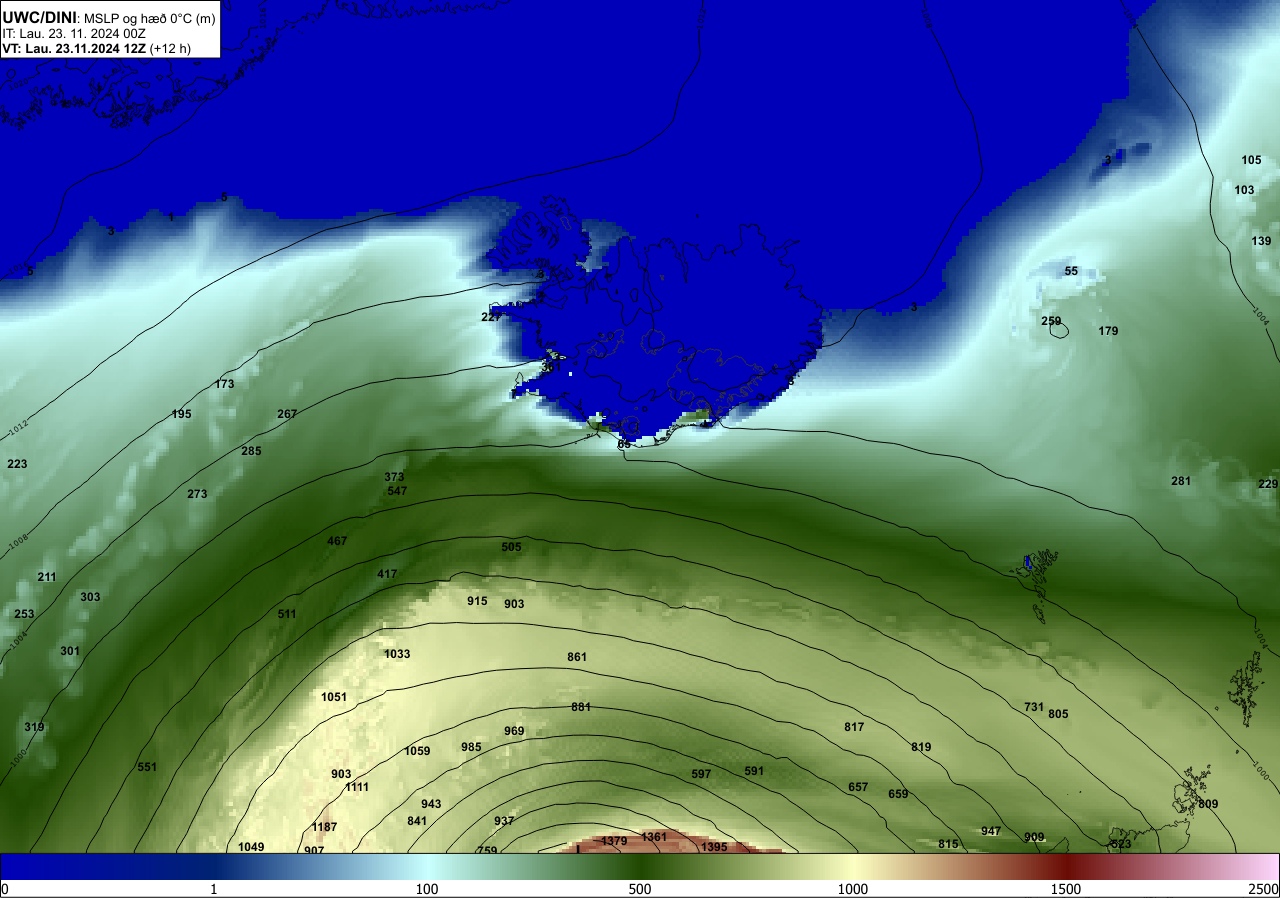
Task: Click the map value '819'
Action: [921, 747]
